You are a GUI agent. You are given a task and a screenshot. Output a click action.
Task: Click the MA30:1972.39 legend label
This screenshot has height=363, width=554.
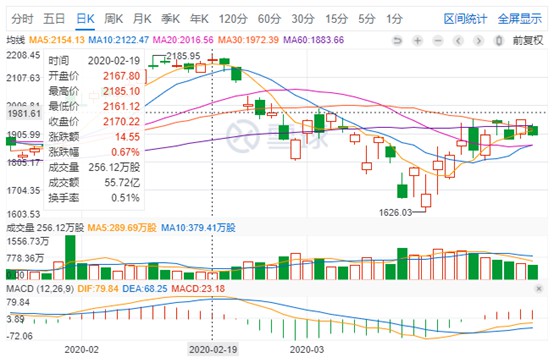click(x=248, y=40)
